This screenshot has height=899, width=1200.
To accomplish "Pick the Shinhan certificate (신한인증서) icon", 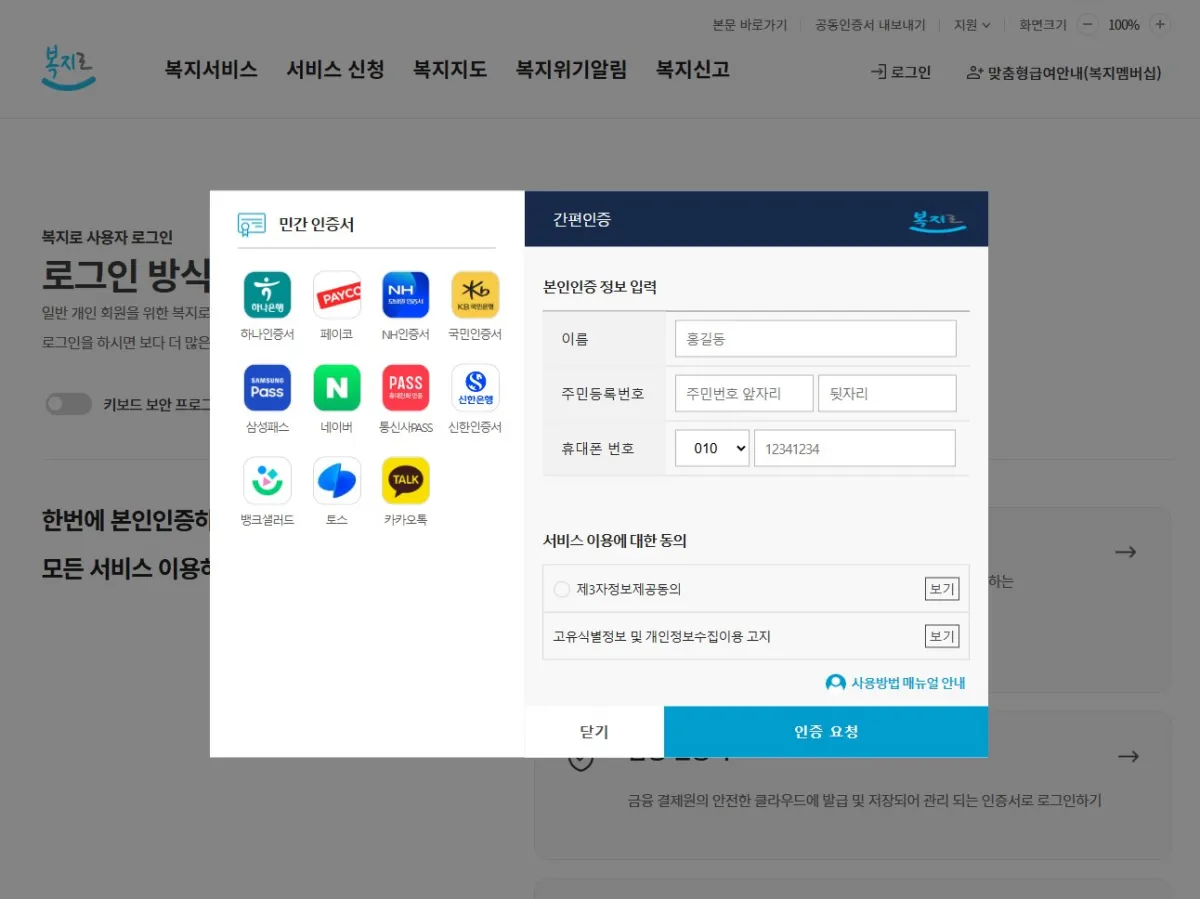I will [x=475, y=388].
